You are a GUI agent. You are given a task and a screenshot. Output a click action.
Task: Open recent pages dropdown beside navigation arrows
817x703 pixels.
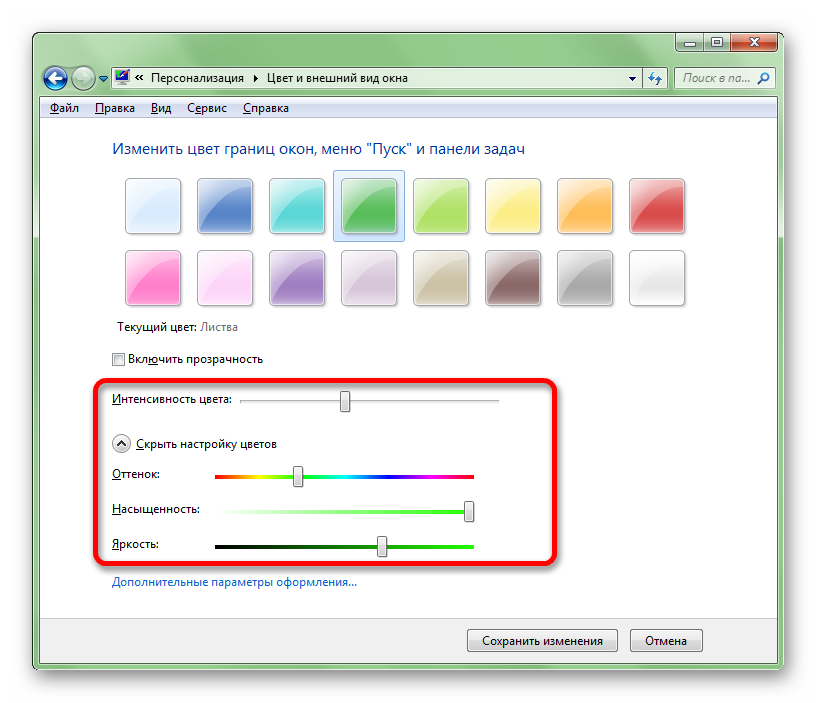pos(103,79)
